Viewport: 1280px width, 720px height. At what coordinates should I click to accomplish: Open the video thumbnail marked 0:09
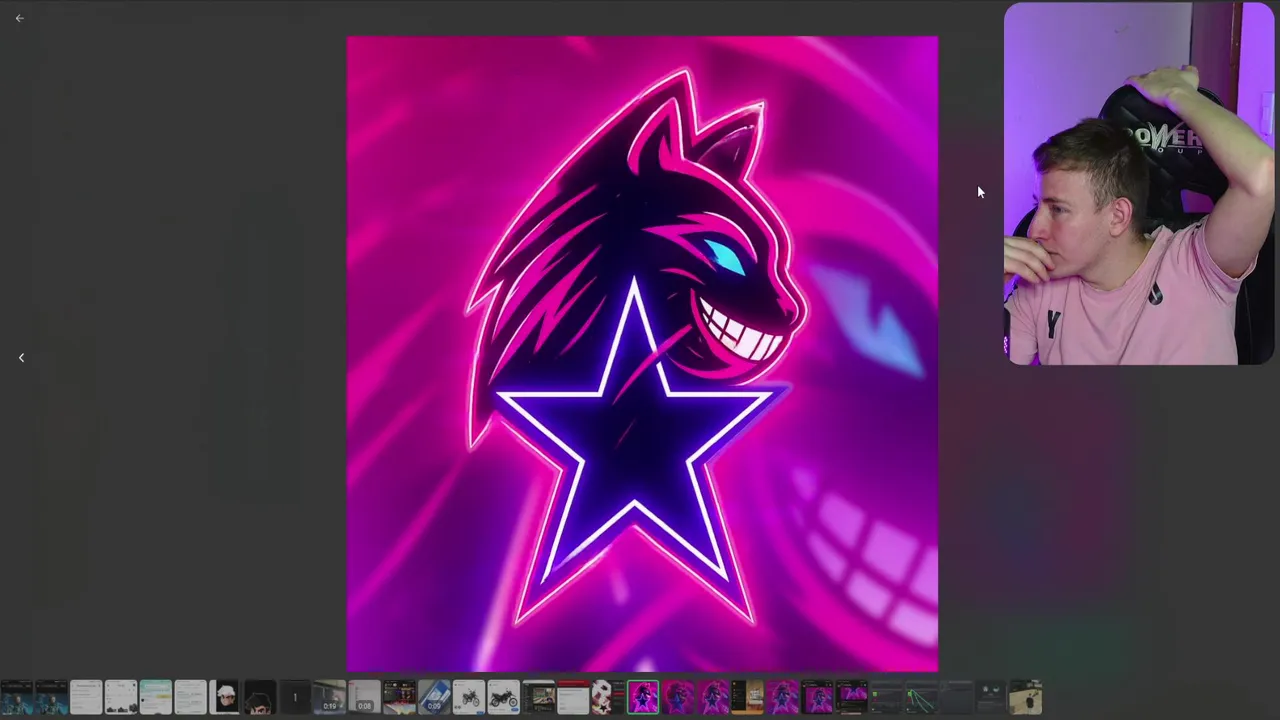coord(434,697)
